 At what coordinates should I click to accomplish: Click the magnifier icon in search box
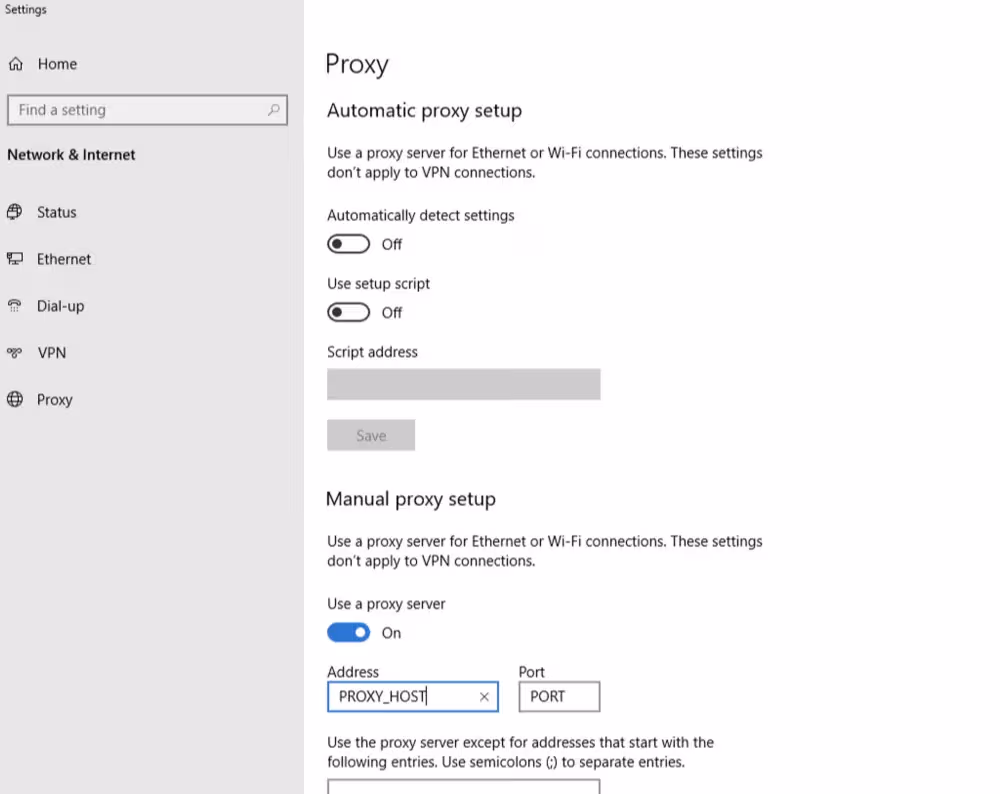click(x=273, y=110)
